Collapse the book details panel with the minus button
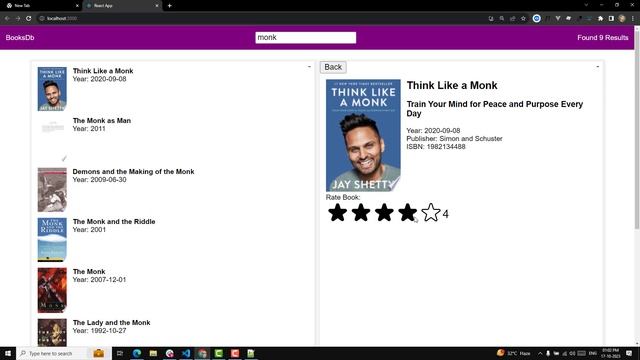This screenshot has height=360, width=640. point(598,67)
